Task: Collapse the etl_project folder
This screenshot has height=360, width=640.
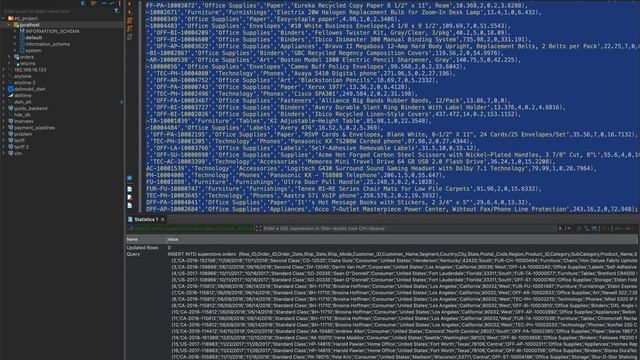Action: click(4, 18)
